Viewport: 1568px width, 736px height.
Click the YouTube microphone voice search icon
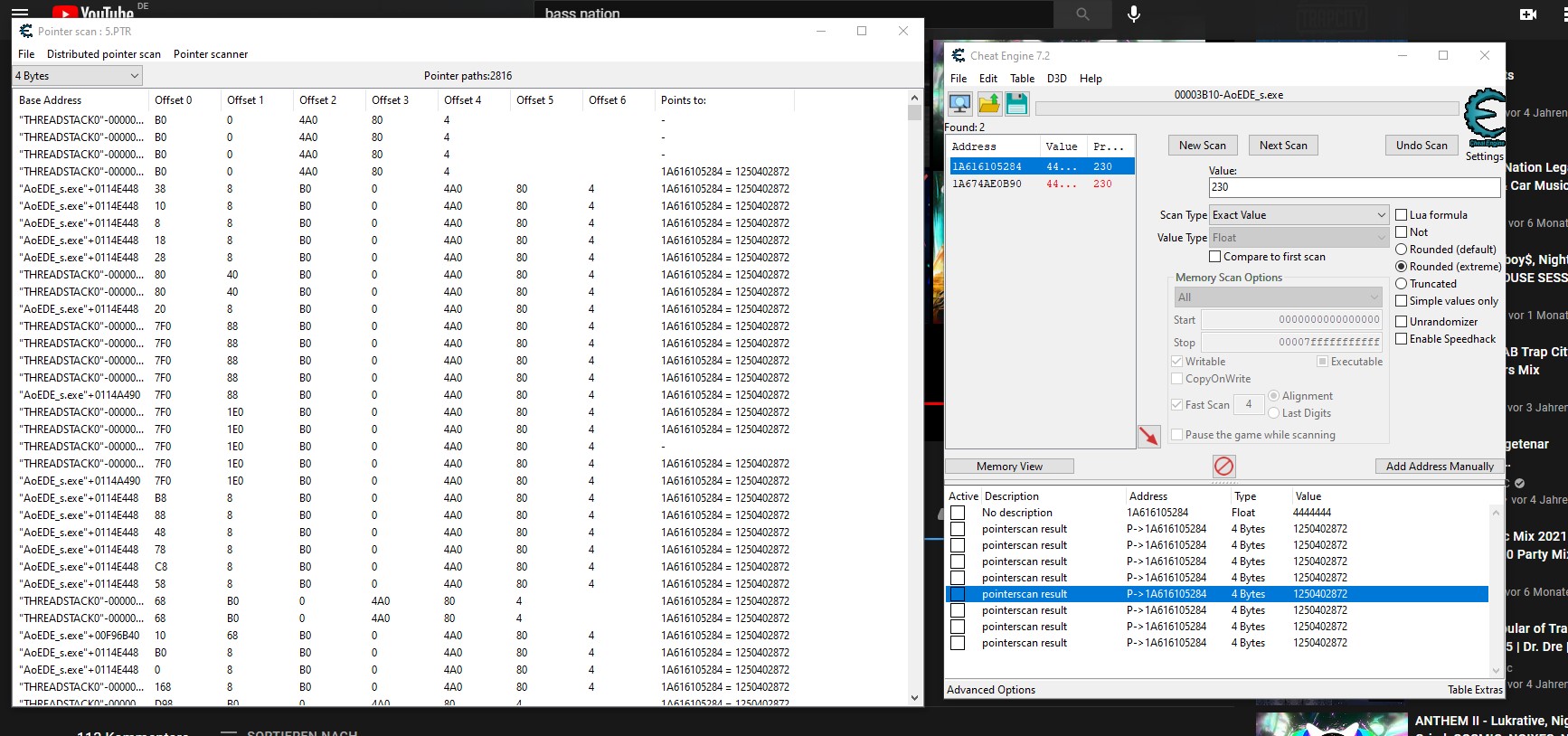pos(1134,14)
